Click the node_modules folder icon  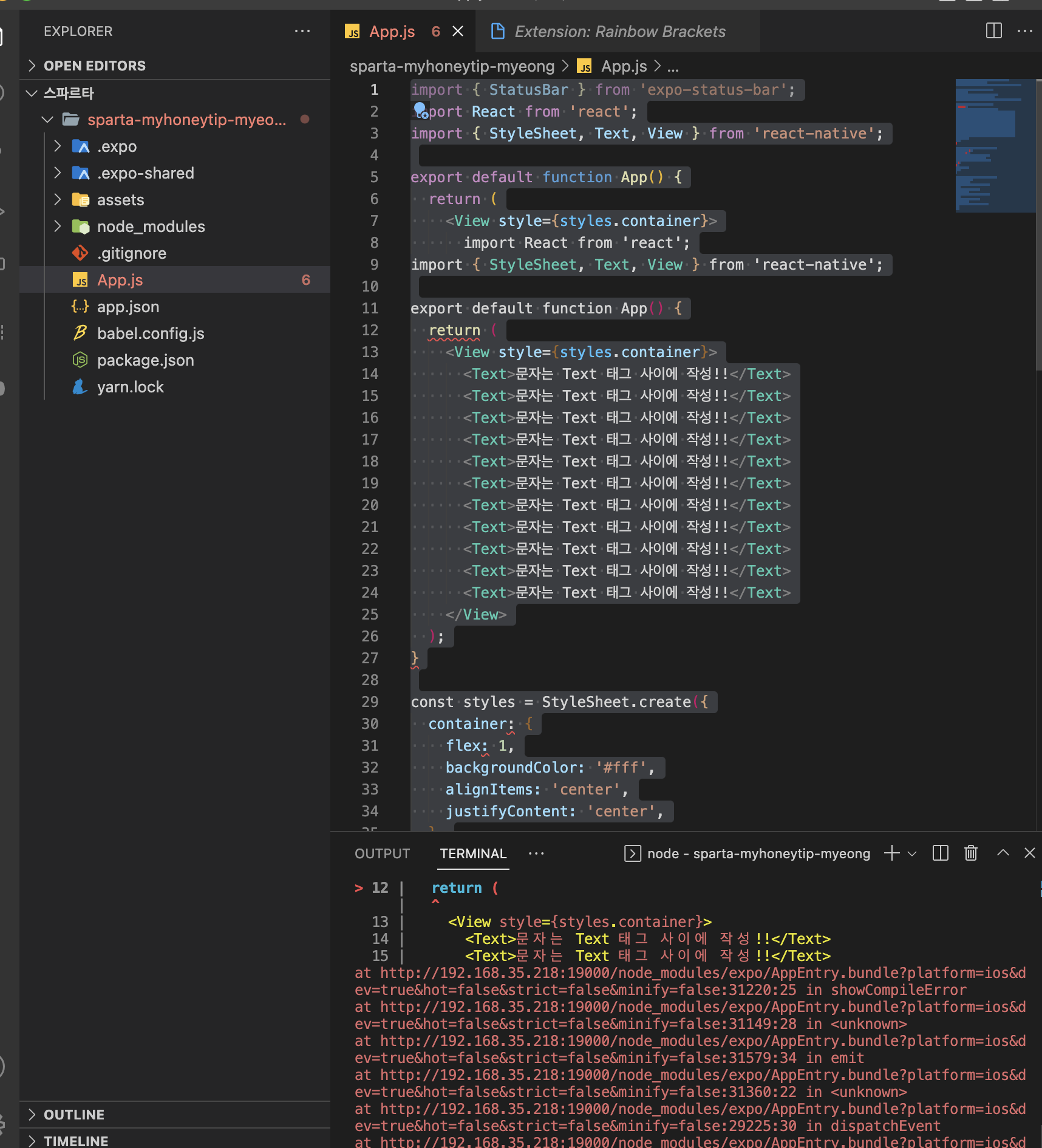pyautogui.click(x=81, y=227)
